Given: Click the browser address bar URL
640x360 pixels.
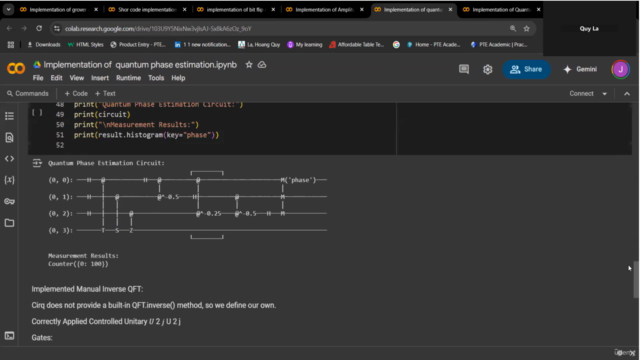Looking at the screenshot, I should [158, 29].
